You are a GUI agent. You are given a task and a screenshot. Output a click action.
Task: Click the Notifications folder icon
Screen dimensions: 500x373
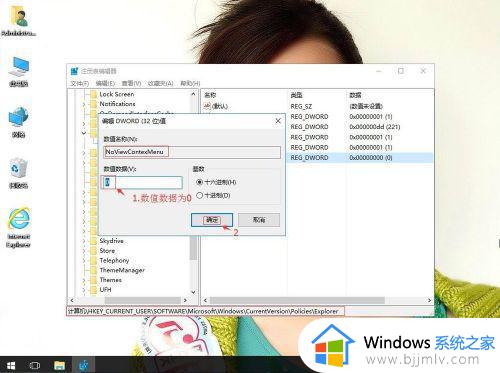[x=93, y=104]
